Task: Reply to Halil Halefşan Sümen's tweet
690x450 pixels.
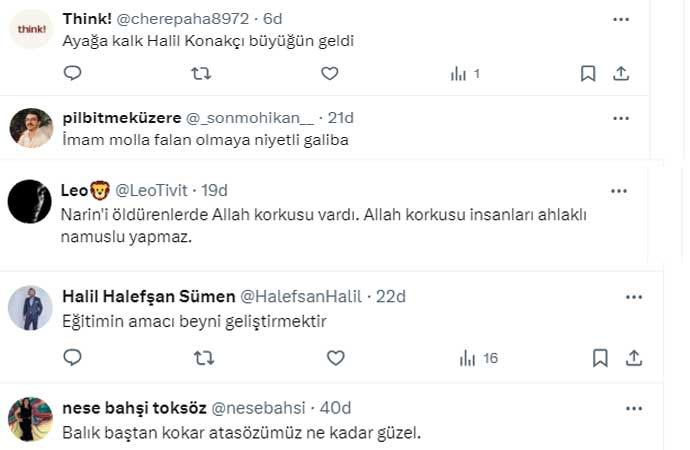Action: (72, 358)
